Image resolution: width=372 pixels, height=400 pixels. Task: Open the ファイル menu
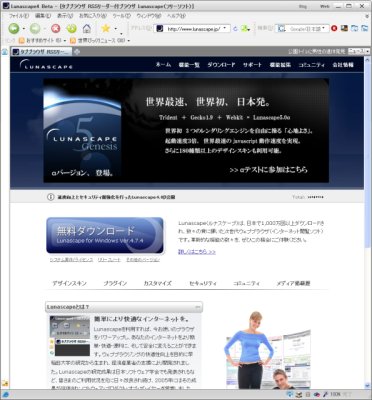[x=19, y=16]
